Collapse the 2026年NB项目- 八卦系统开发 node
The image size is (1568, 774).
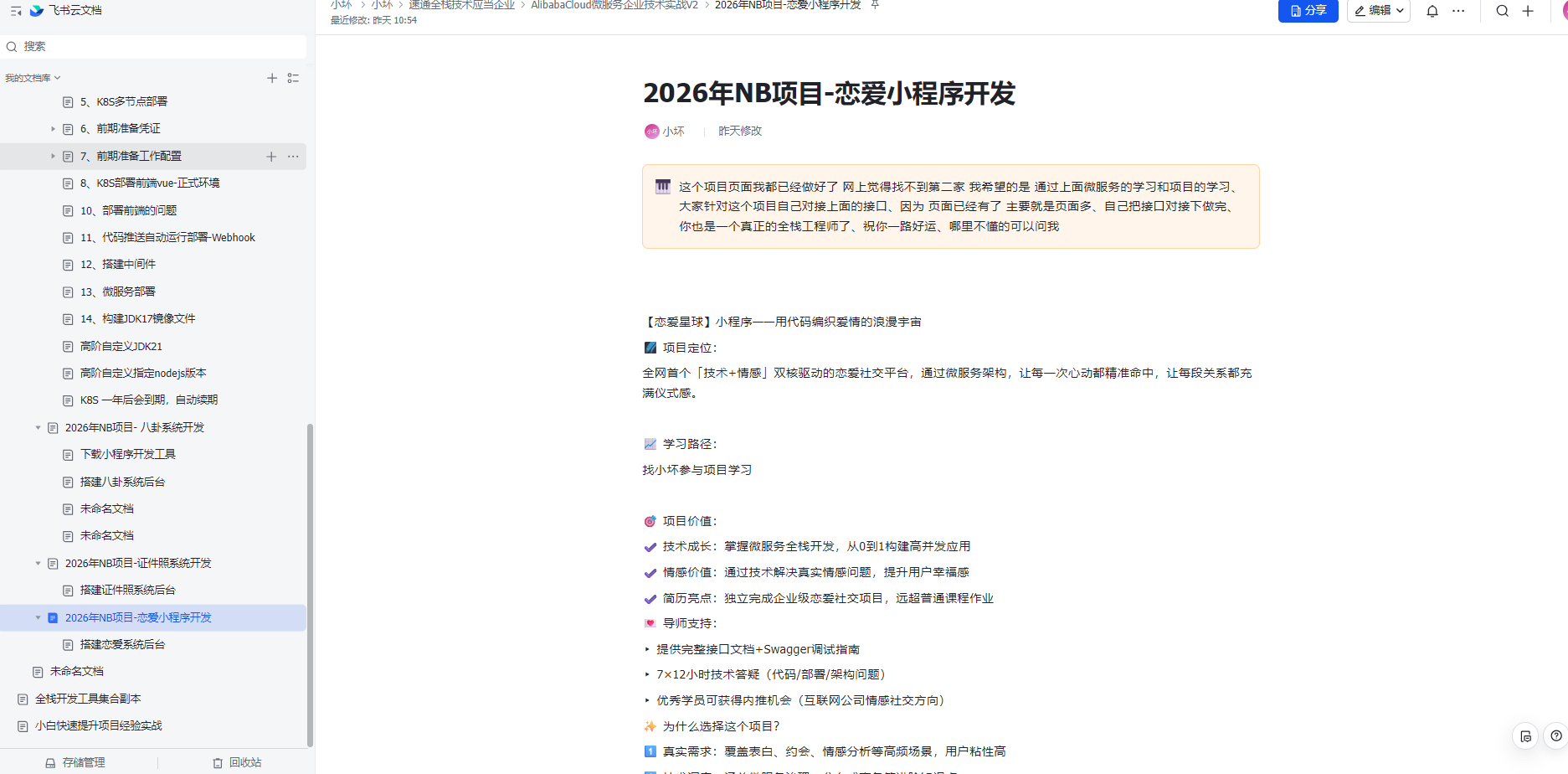tap(38, 428)
